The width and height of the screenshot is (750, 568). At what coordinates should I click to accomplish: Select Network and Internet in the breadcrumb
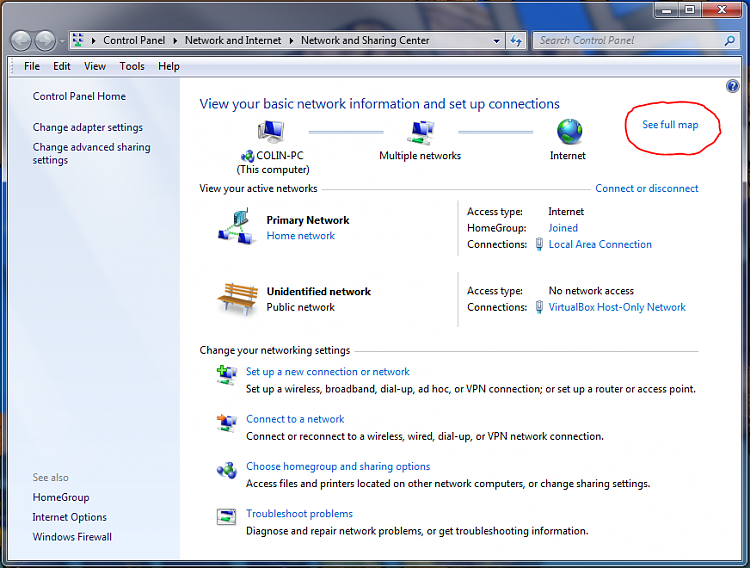point(233,40)
